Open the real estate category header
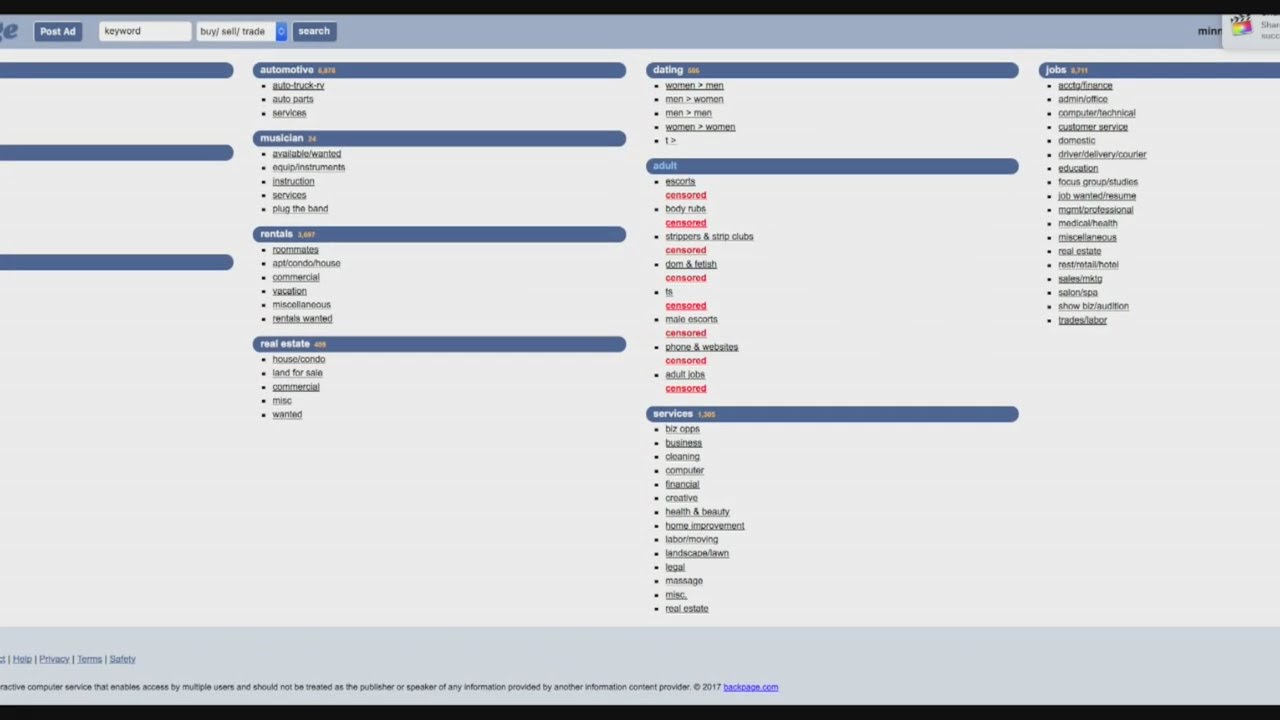Viewport: 1280px width, 720px height. (x=439, y=344)
